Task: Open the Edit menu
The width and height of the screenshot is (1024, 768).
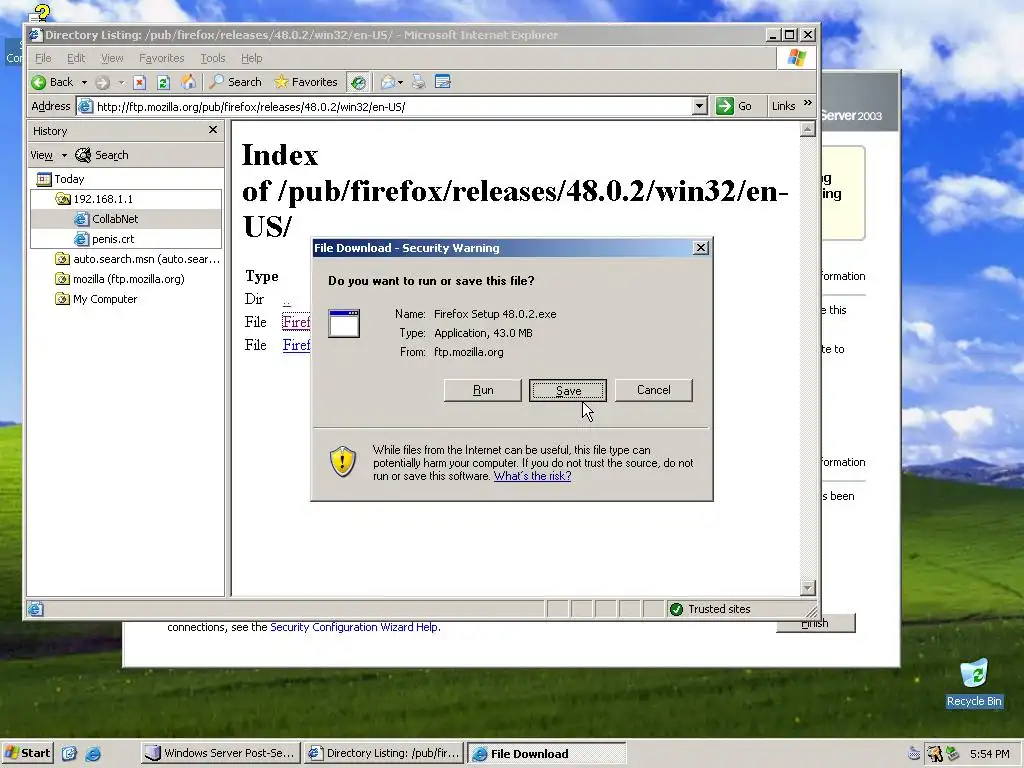Action: tap(76, 58)
